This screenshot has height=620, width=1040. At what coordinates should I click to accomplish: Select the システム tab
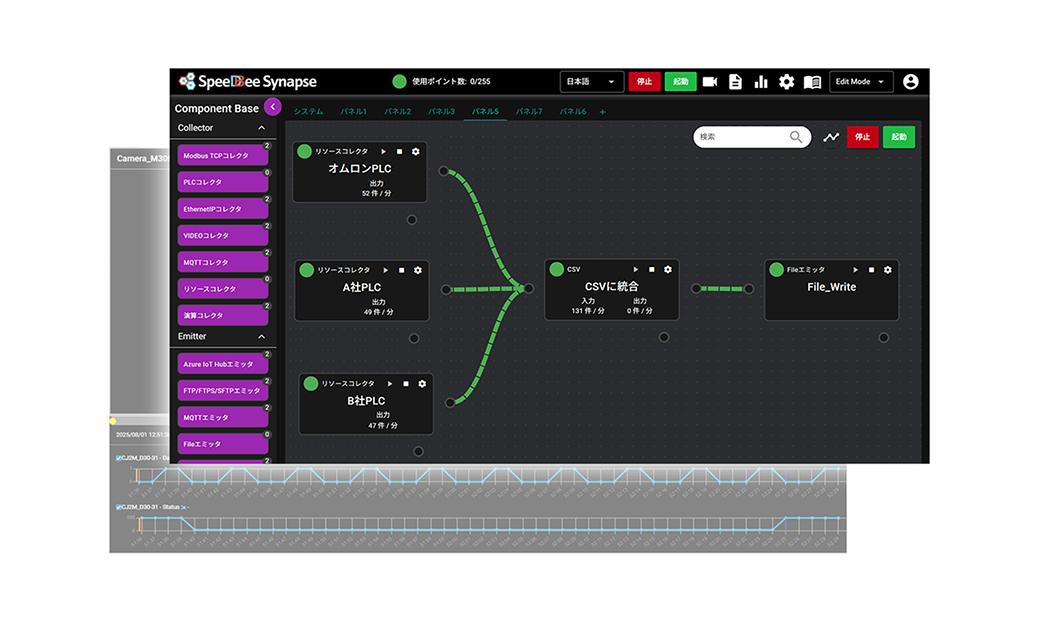point(308,111)
